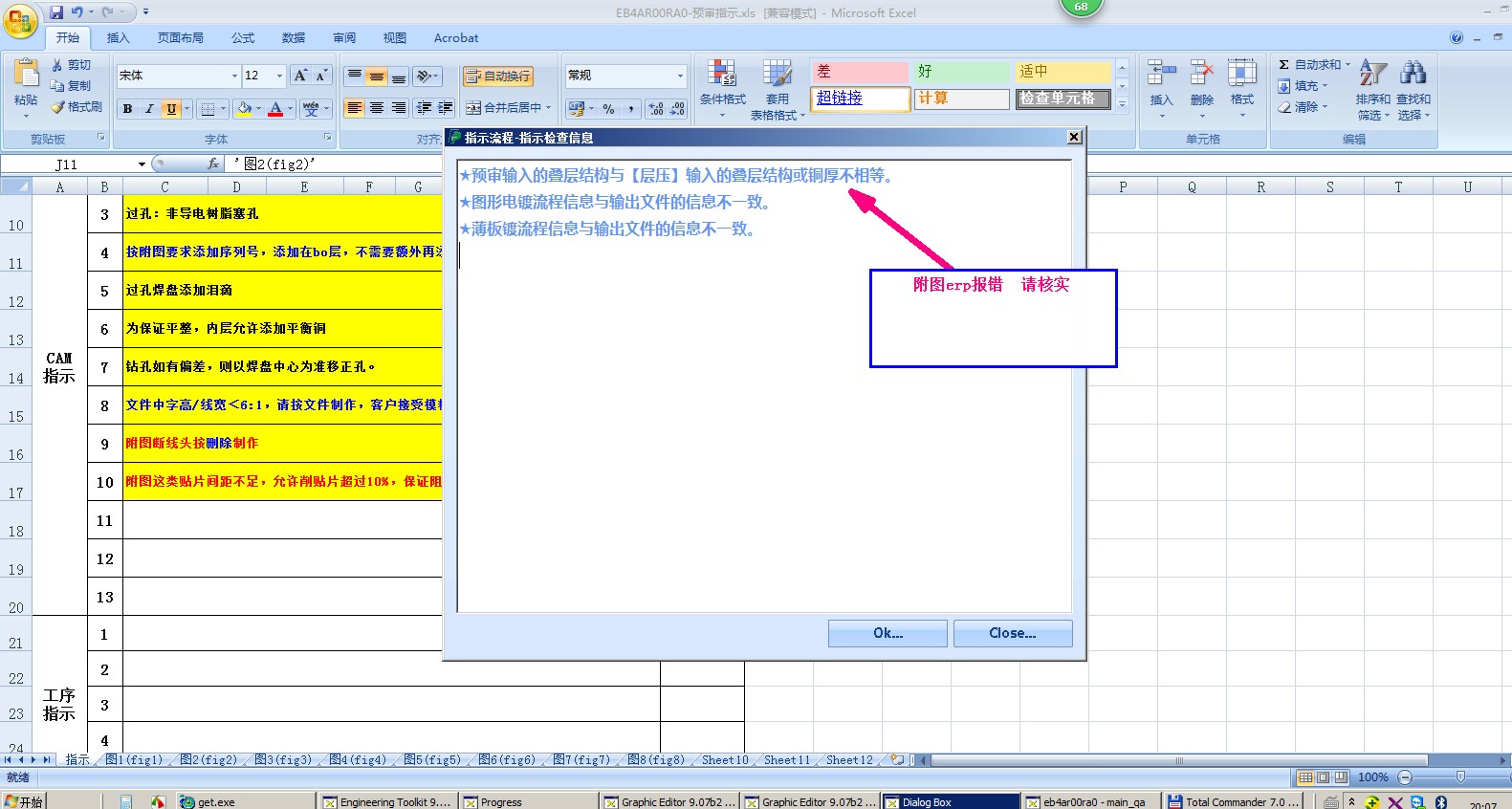
Task: Apply the 超链接 cell style
Action: click(860, 98)
